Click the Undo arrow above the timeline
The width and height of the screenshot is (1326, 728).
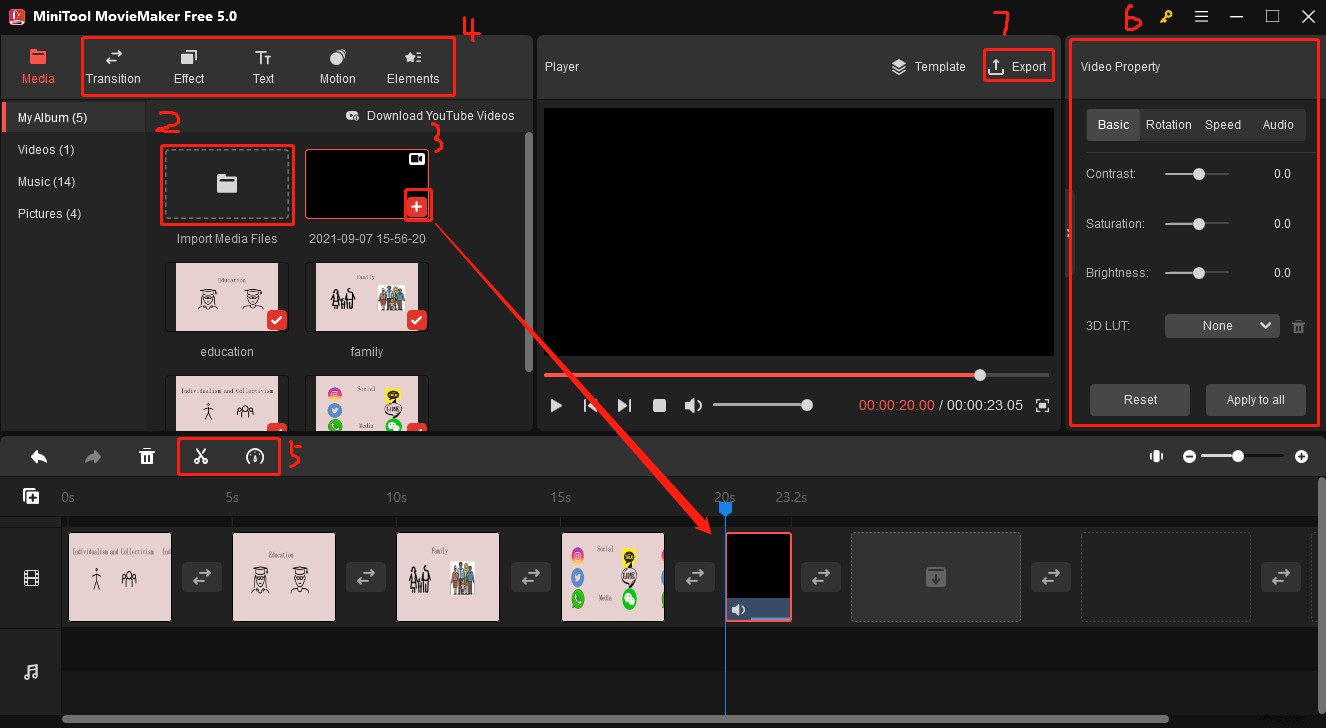click(x=39, y=456)
